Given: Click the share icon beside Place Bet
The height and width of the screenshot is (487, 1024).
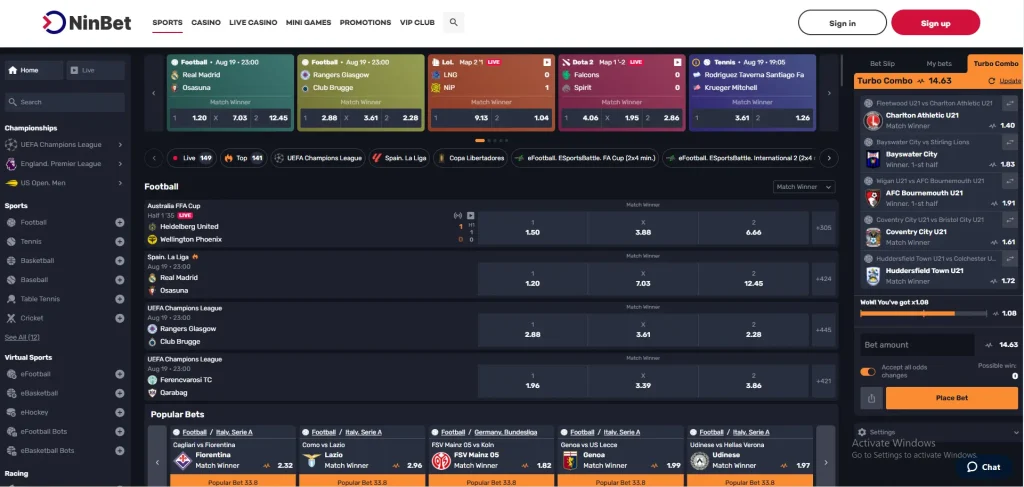Looking at the screenshot, I should (x=870, y=398).
